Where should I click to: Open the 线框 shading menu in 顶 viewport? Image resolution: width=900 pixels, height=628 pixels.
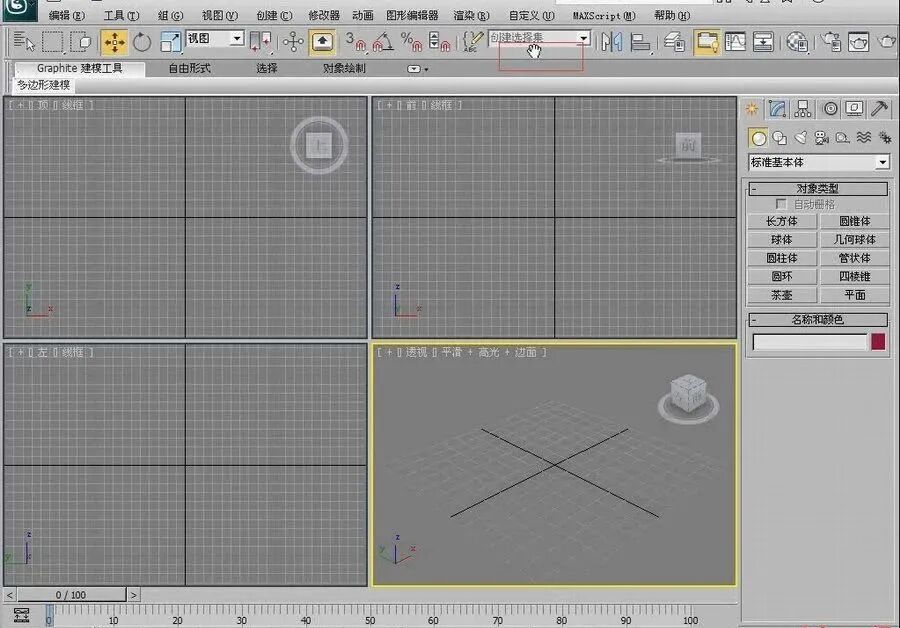tap(72, 105)
